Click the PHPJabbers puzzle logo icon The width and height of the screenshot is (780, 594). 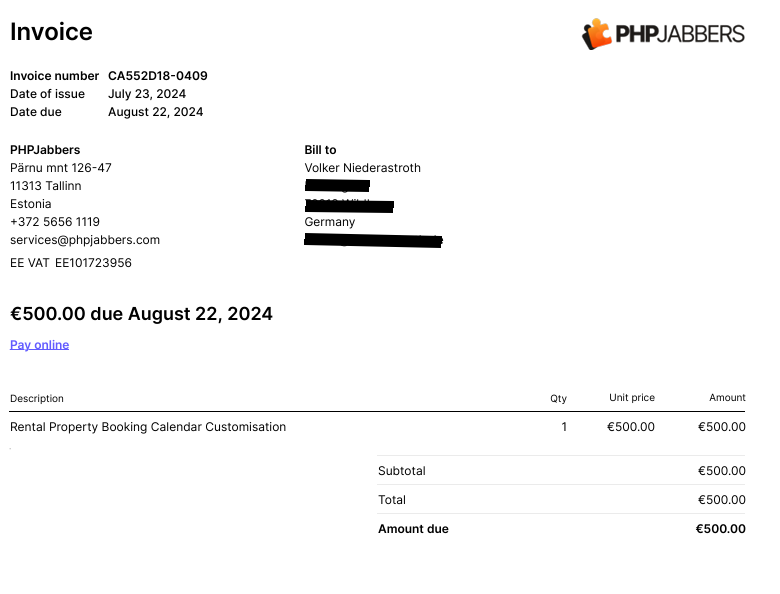pyautogui.click(x=596, y=33)
